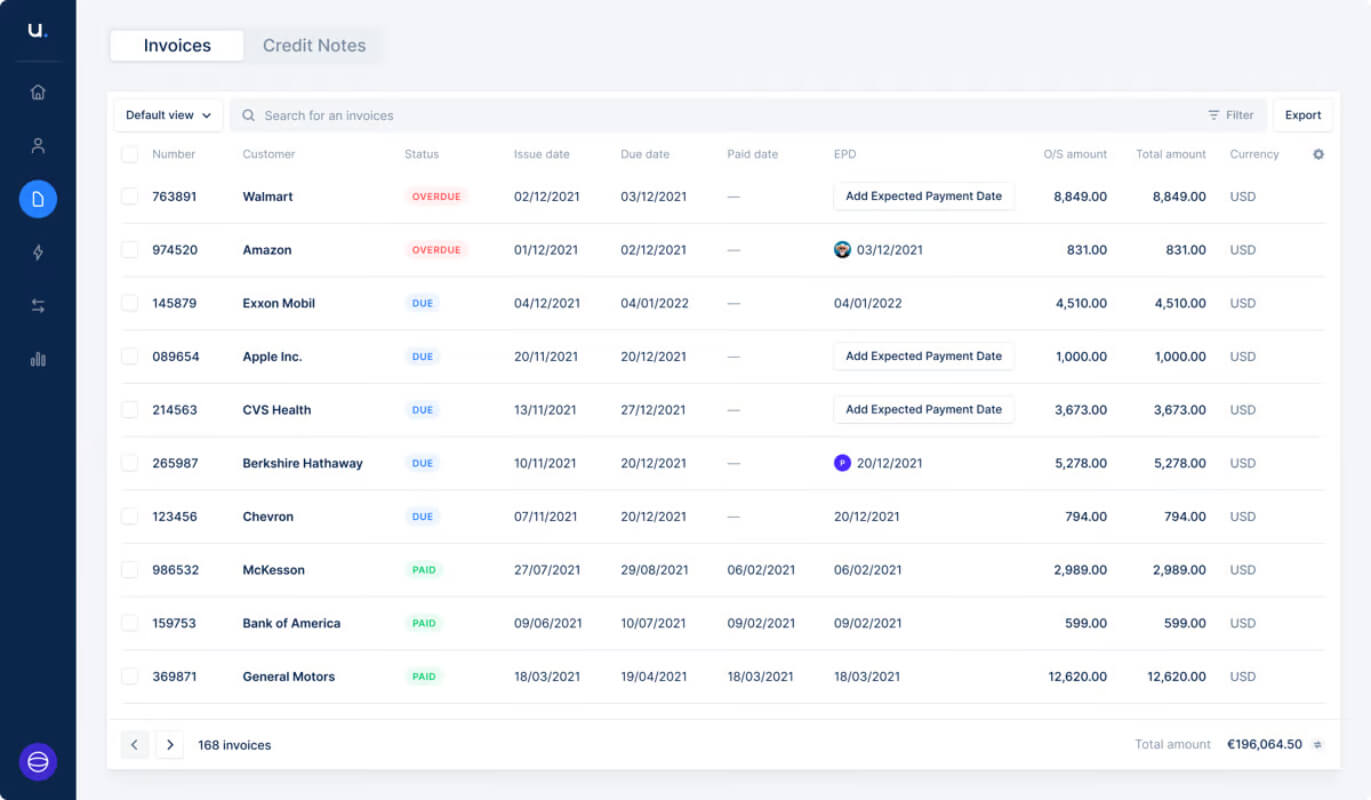Select the CVS Health invoice checkbox
Viewport: 1371px width, 800px height.
(x=130, y=410)
